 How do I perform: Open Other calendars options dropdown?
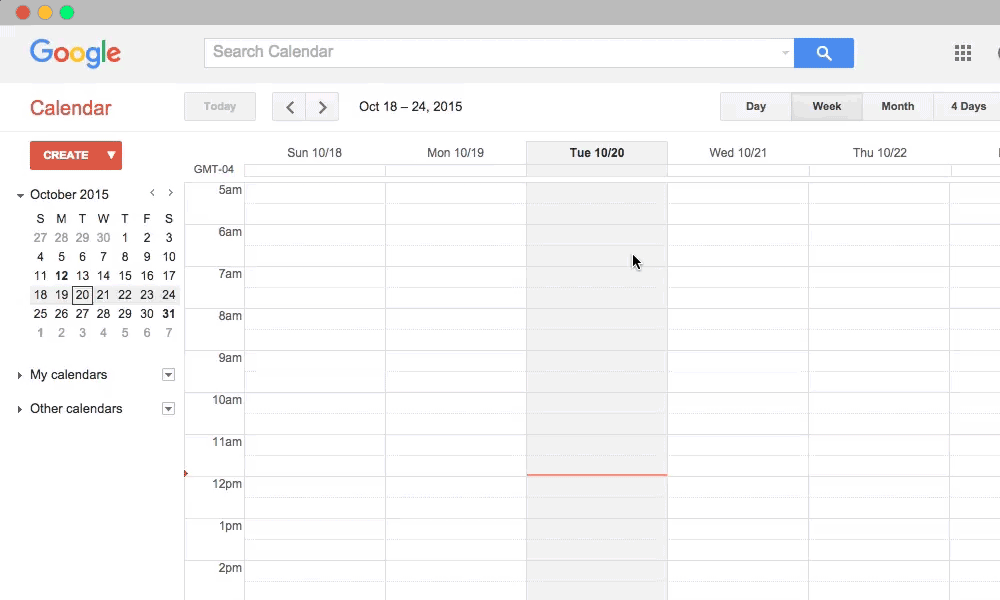pyautogui.click(x=168, y=409)
